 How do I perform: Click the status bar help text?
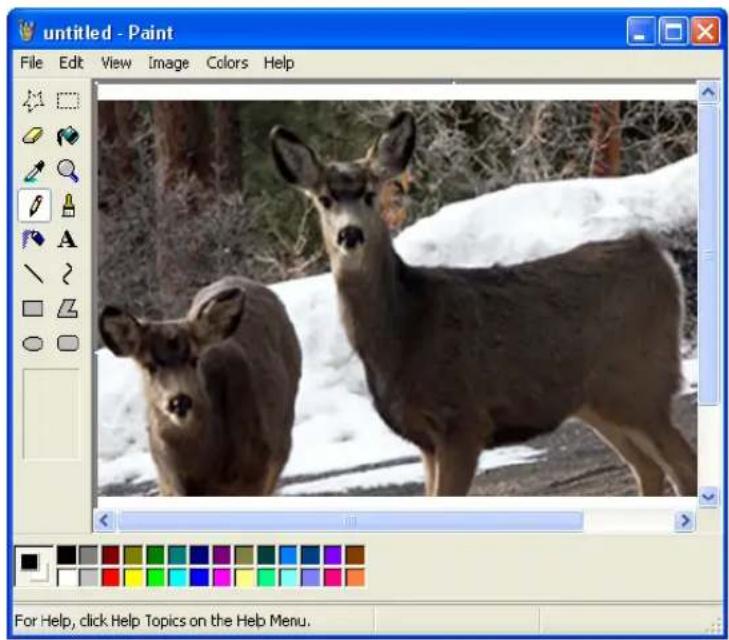click(162, 620)
